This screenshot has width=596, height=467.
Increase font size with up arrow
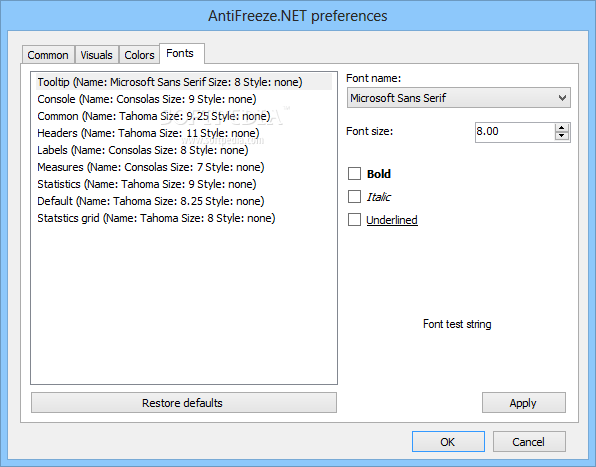pos(562,128)
